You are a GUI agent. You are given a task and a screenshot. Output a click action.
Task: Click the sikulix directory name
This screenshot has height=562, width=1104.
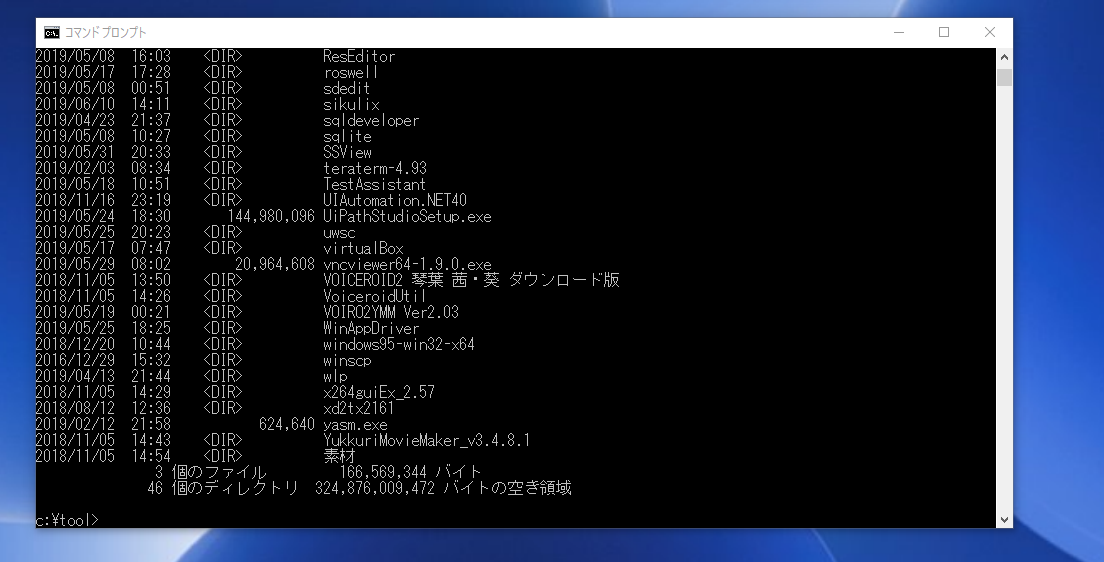(x=351, y=105)
